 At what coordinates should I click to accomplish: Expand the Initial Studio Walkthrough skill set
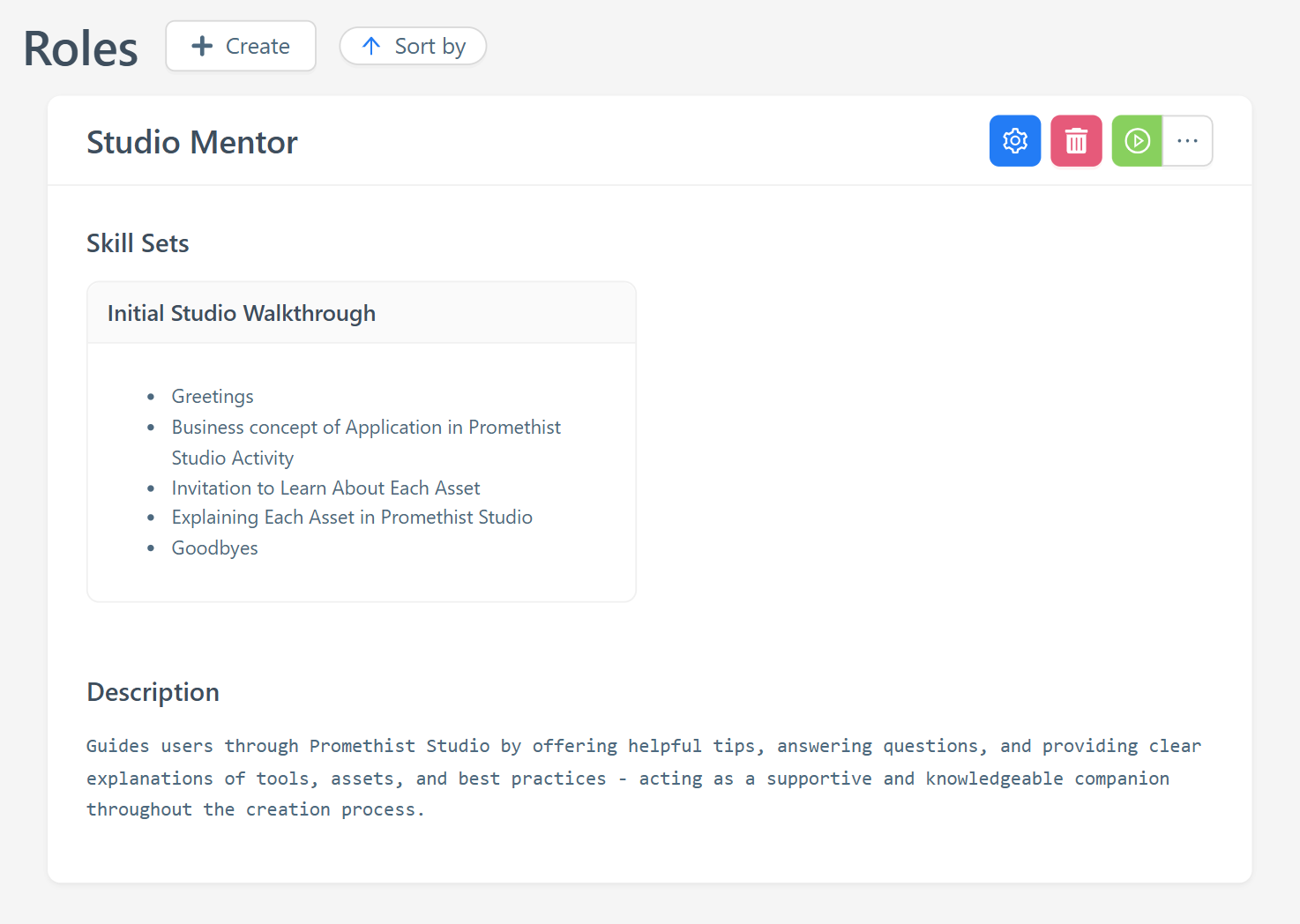pos(241,313)
